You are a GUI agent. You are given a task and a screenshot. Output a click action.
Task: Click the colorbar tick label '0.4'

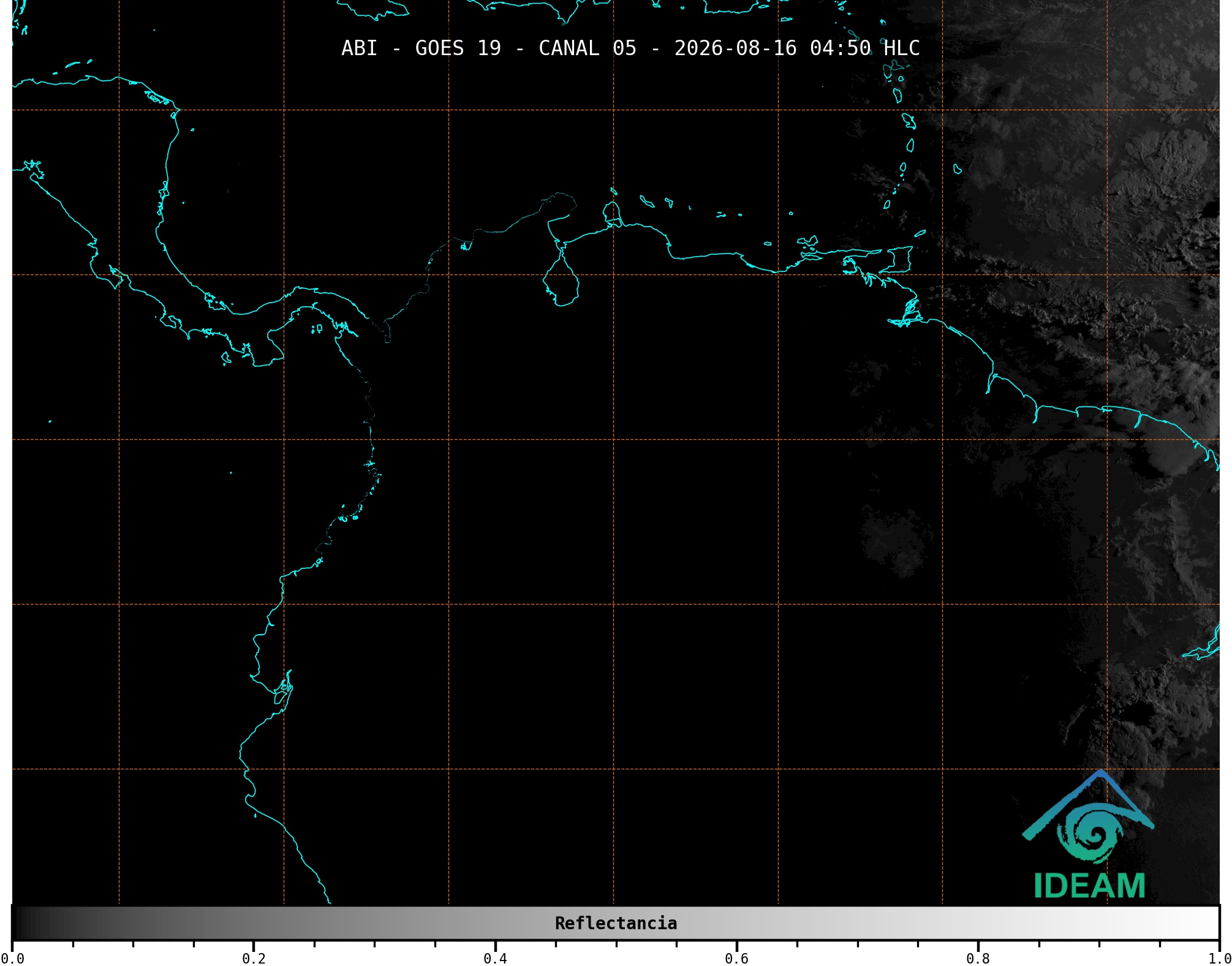[495, 959]
